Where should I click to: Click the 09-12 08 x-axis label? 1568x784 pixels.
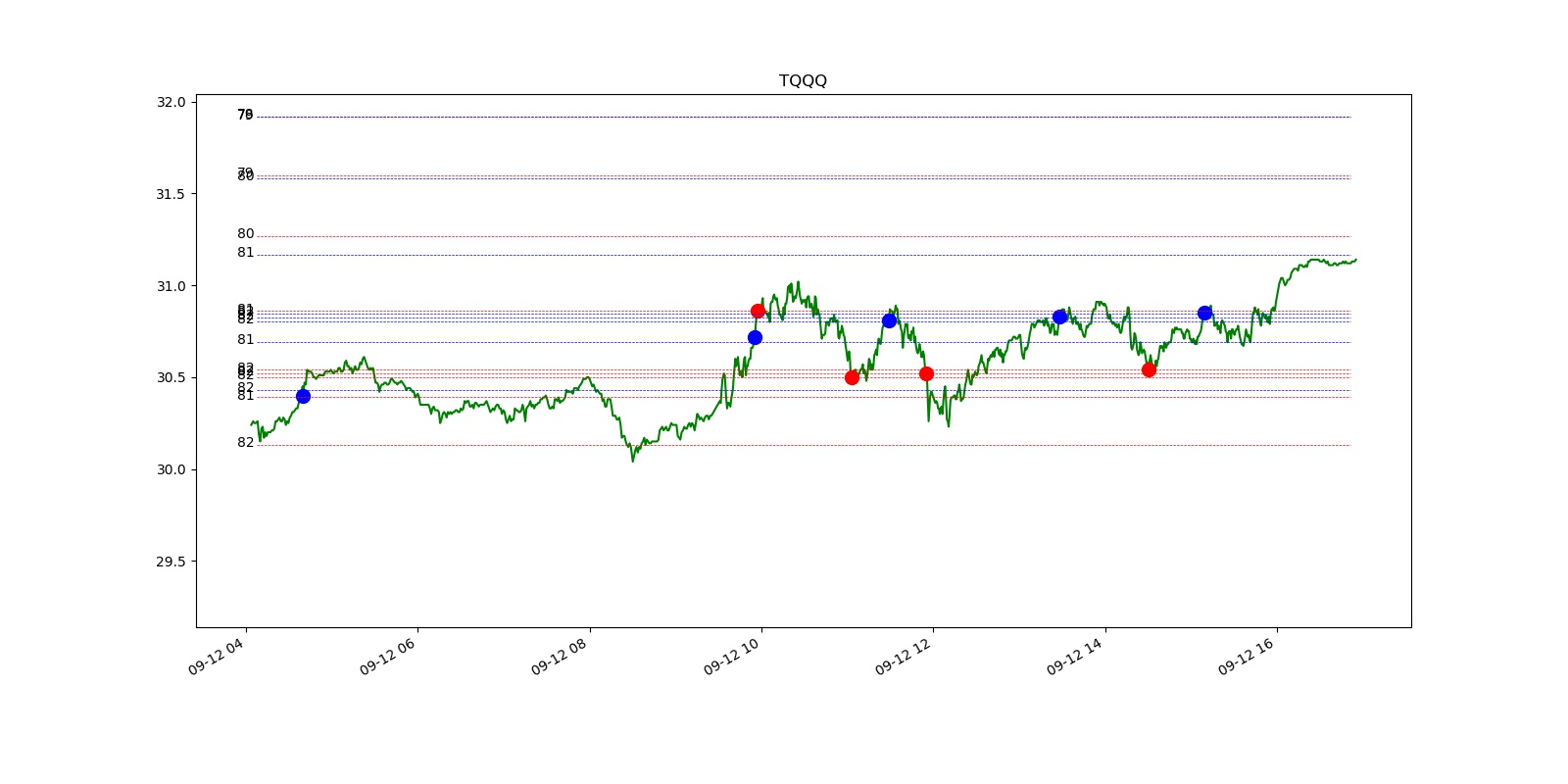(x=561, y=656)
